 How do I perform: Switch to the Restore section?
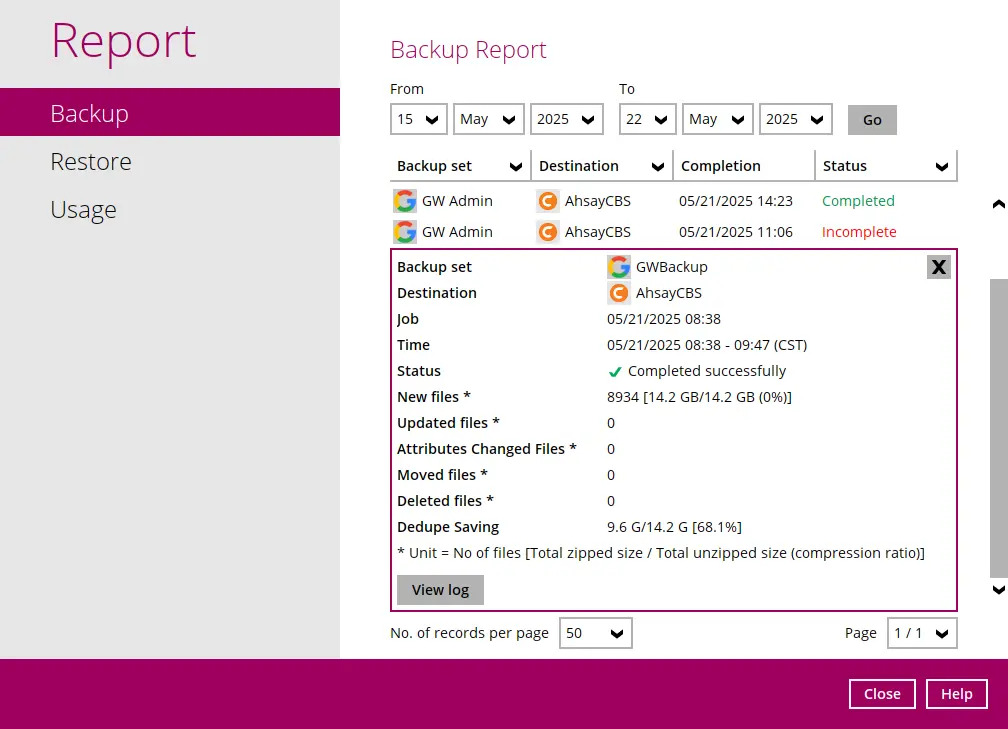tap(91, 161)
